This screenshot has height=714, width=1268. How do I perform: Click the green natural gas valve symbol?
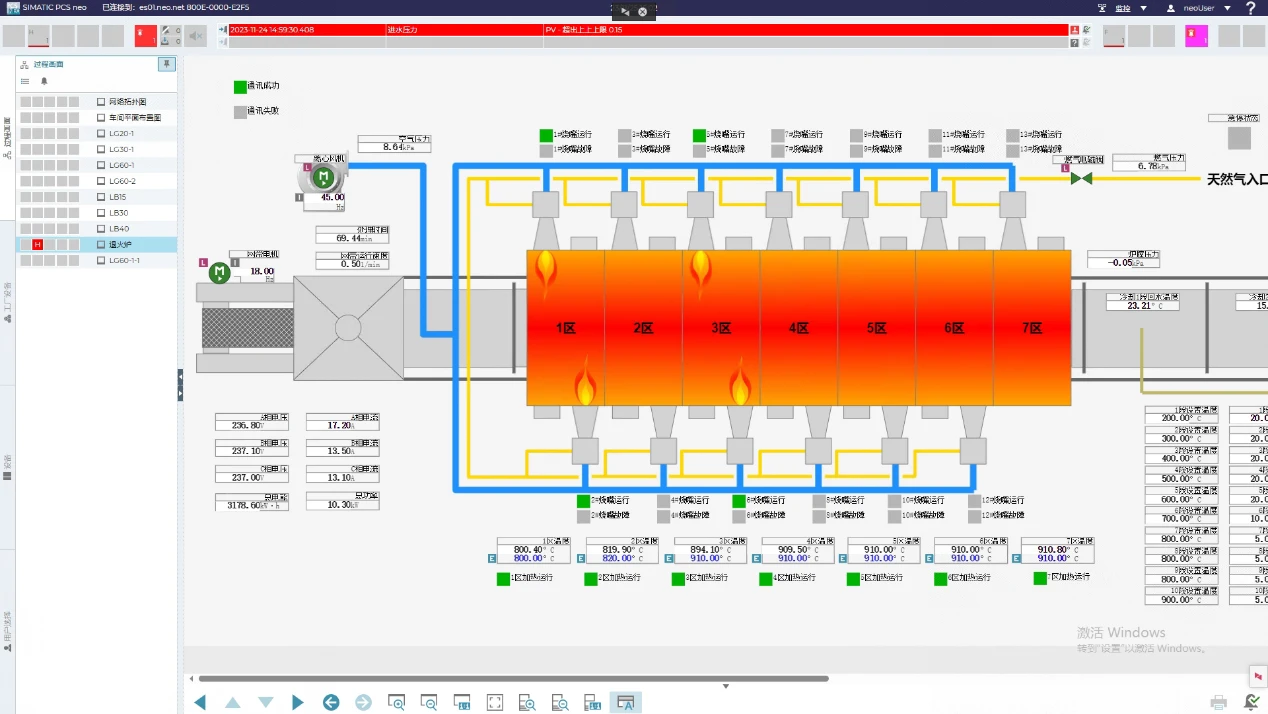coord(1081,178)
